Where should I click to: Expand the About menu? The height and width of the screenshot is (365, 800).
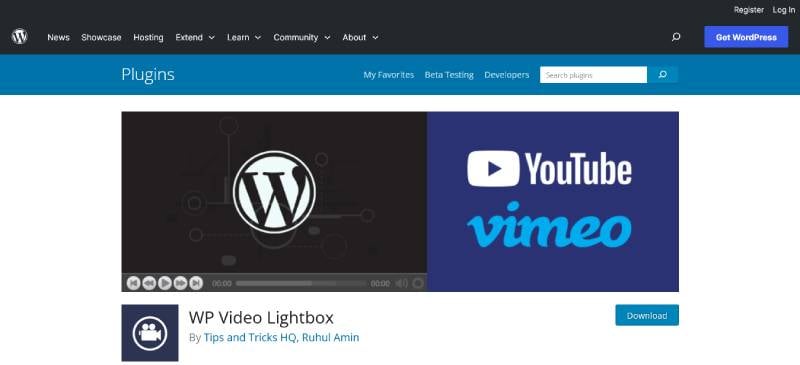coord(360,37)
